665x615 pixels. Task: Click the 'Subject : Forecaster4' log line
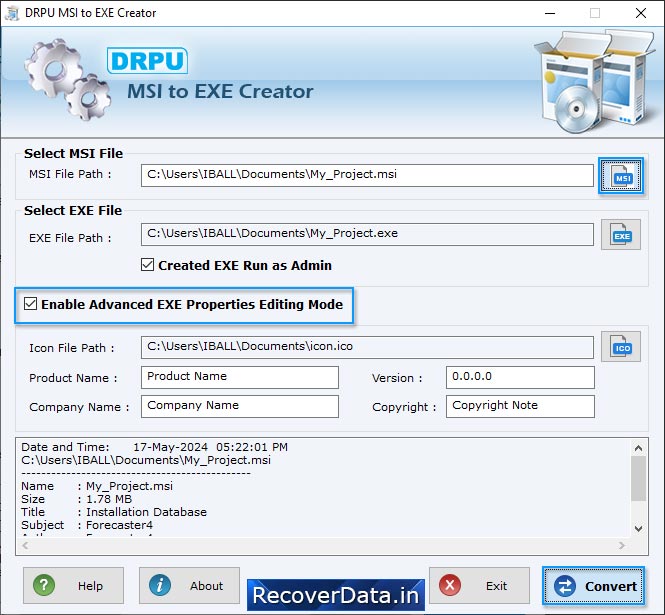87,525
